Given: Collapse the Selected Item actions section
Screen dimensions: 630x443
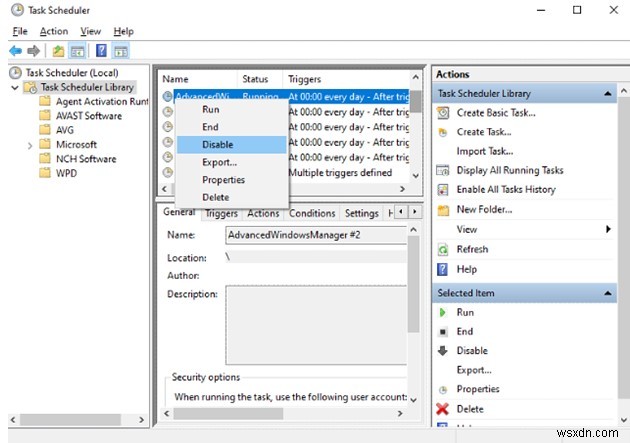Looking at the screenshot, I should (608, 293).
